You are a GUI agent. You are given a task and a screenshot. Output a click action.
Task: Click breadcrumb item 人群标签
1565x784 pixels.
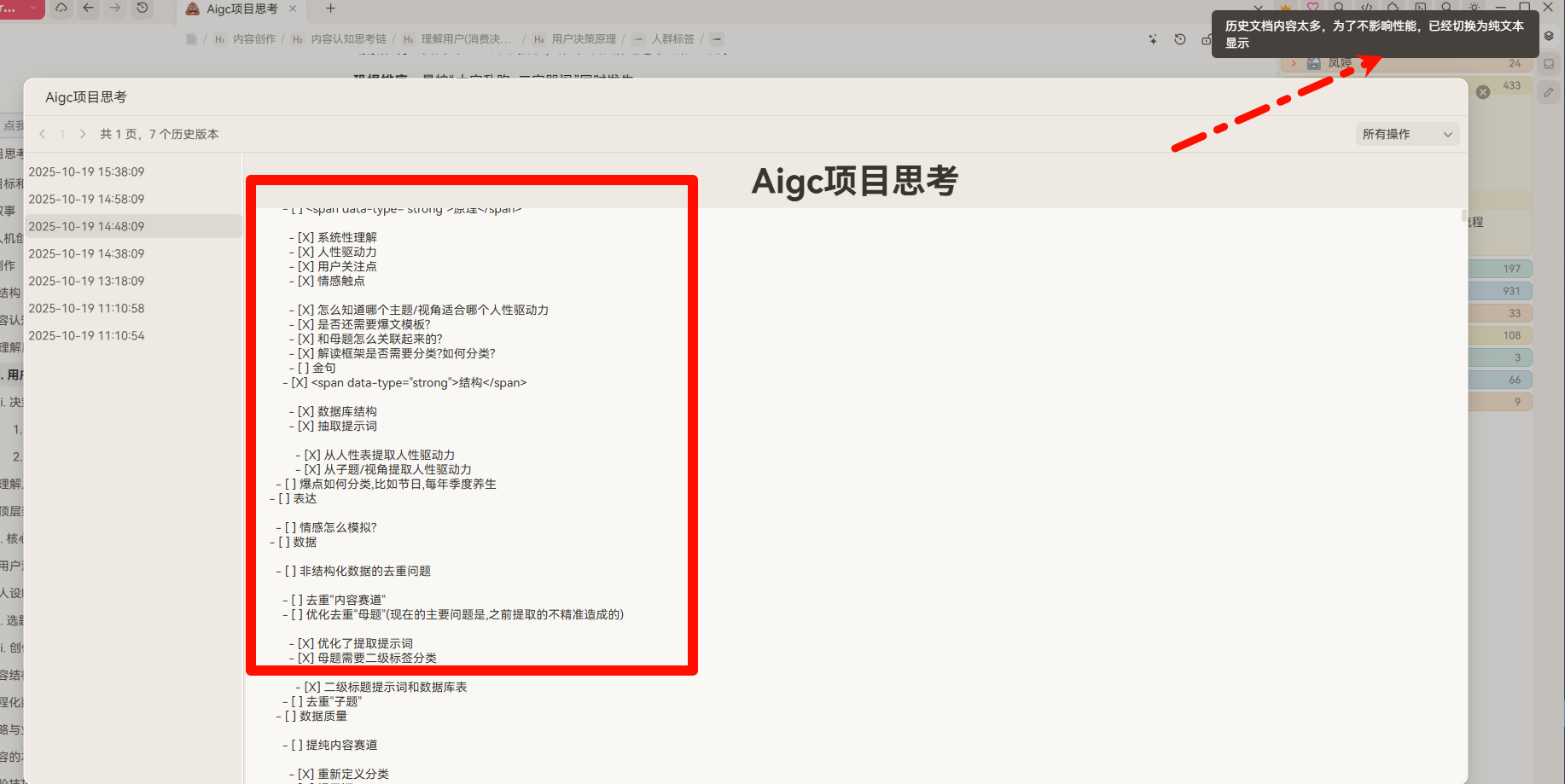(672, 39)
